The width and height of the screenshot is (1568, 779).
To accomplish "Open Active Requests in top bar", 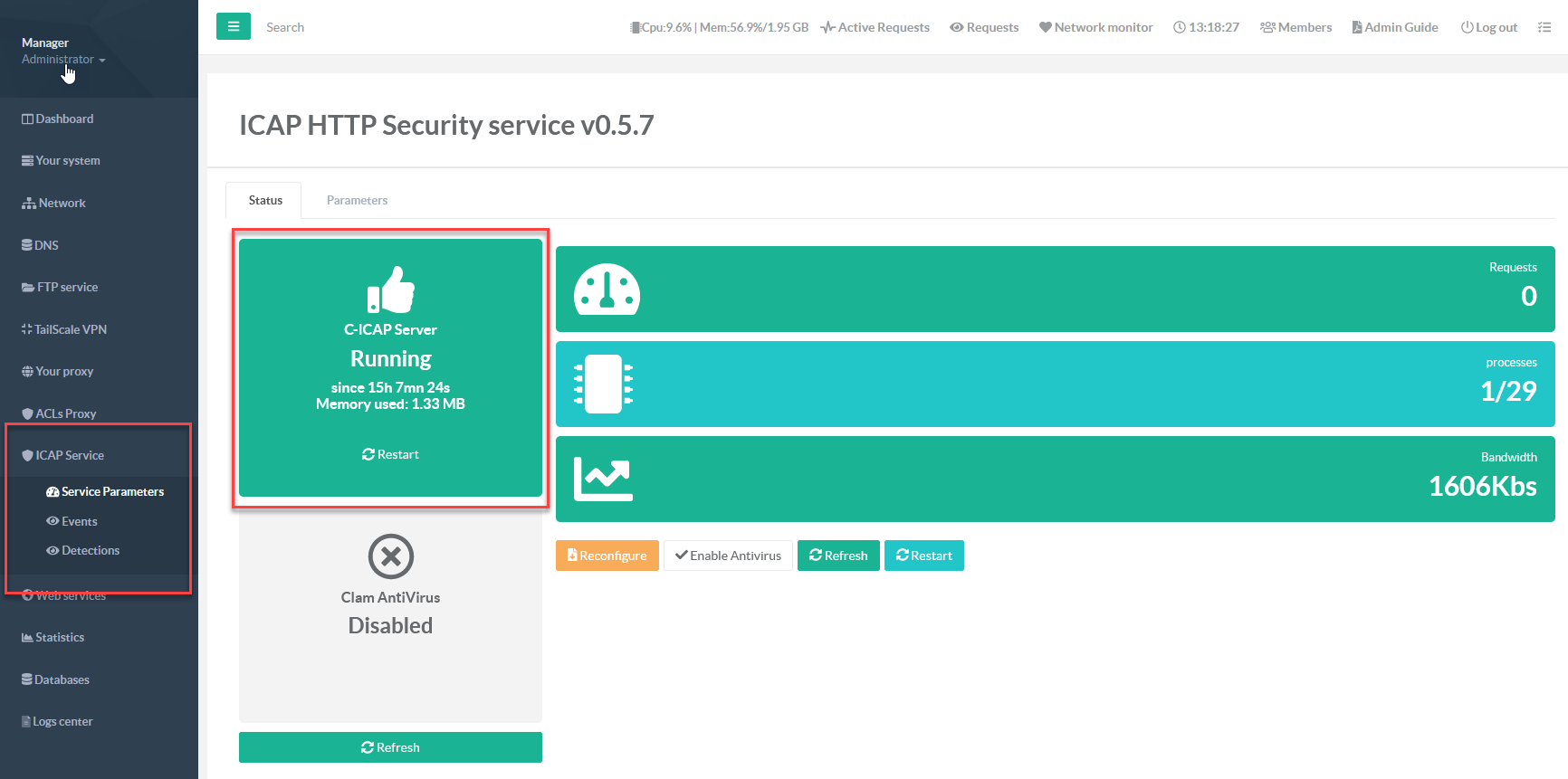I will click(x=875, y=27).
